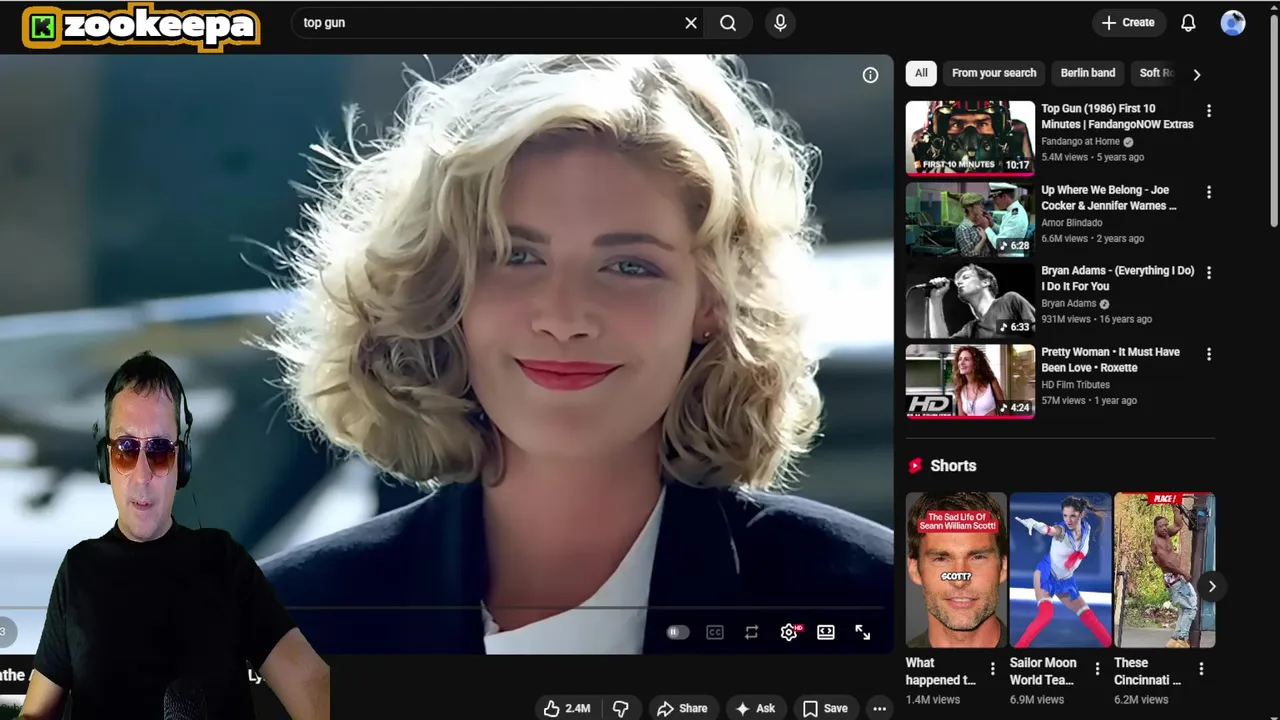Select the Soft Rock chip
The image size is (1280, 720).
click(1156, 73)
